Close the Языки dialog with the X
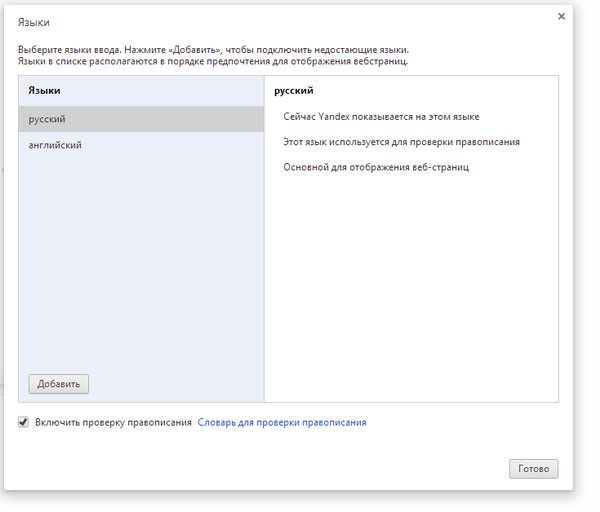 tap(561, 17)
